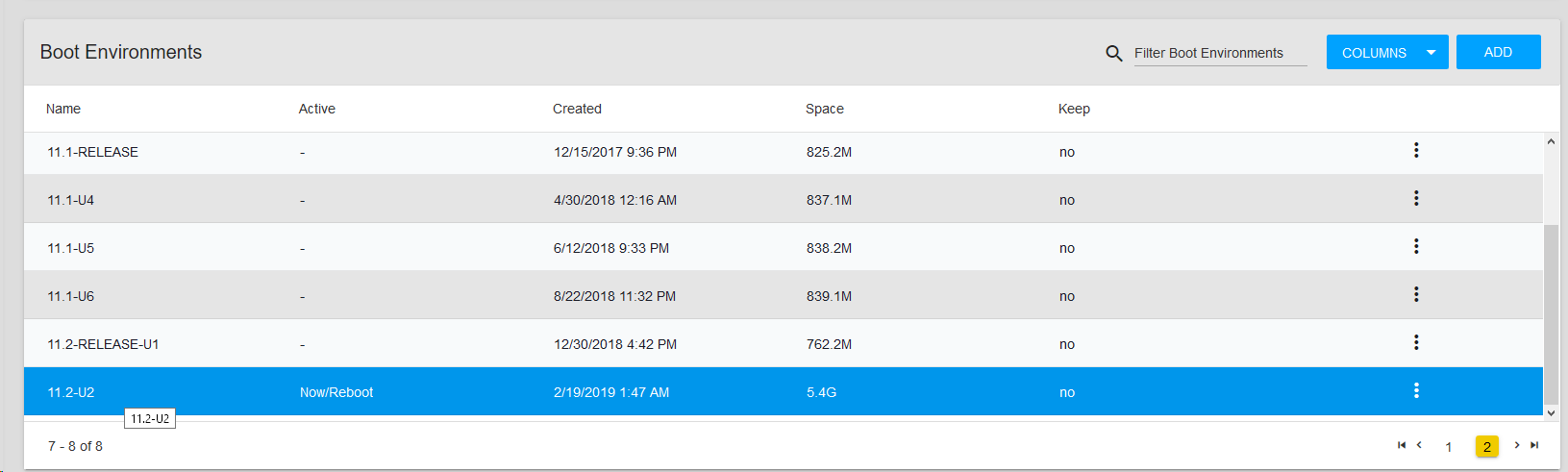Image resolution: width=1568 pixels, height=472 pixels.
Task: Open actions menu for 11.1-RELEASE row
Action: click(x=1416, y=151)
